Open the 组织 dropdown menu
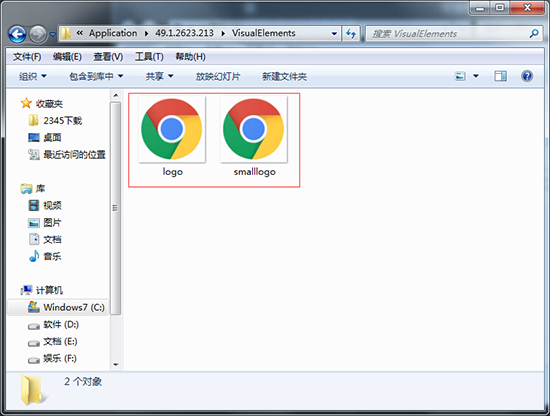Screen dimensions: 550x416 (33, 76)
